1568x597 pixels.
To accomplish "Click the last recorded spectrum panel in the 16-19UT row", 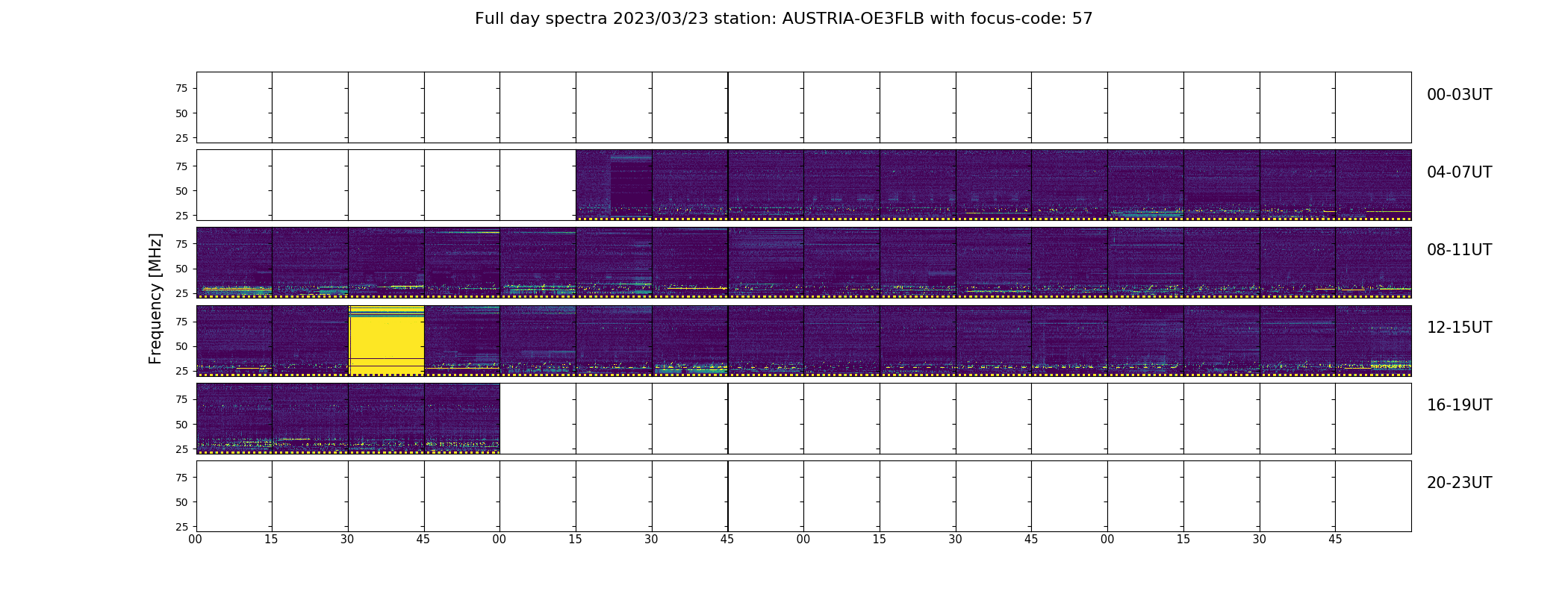I will 462,418.
